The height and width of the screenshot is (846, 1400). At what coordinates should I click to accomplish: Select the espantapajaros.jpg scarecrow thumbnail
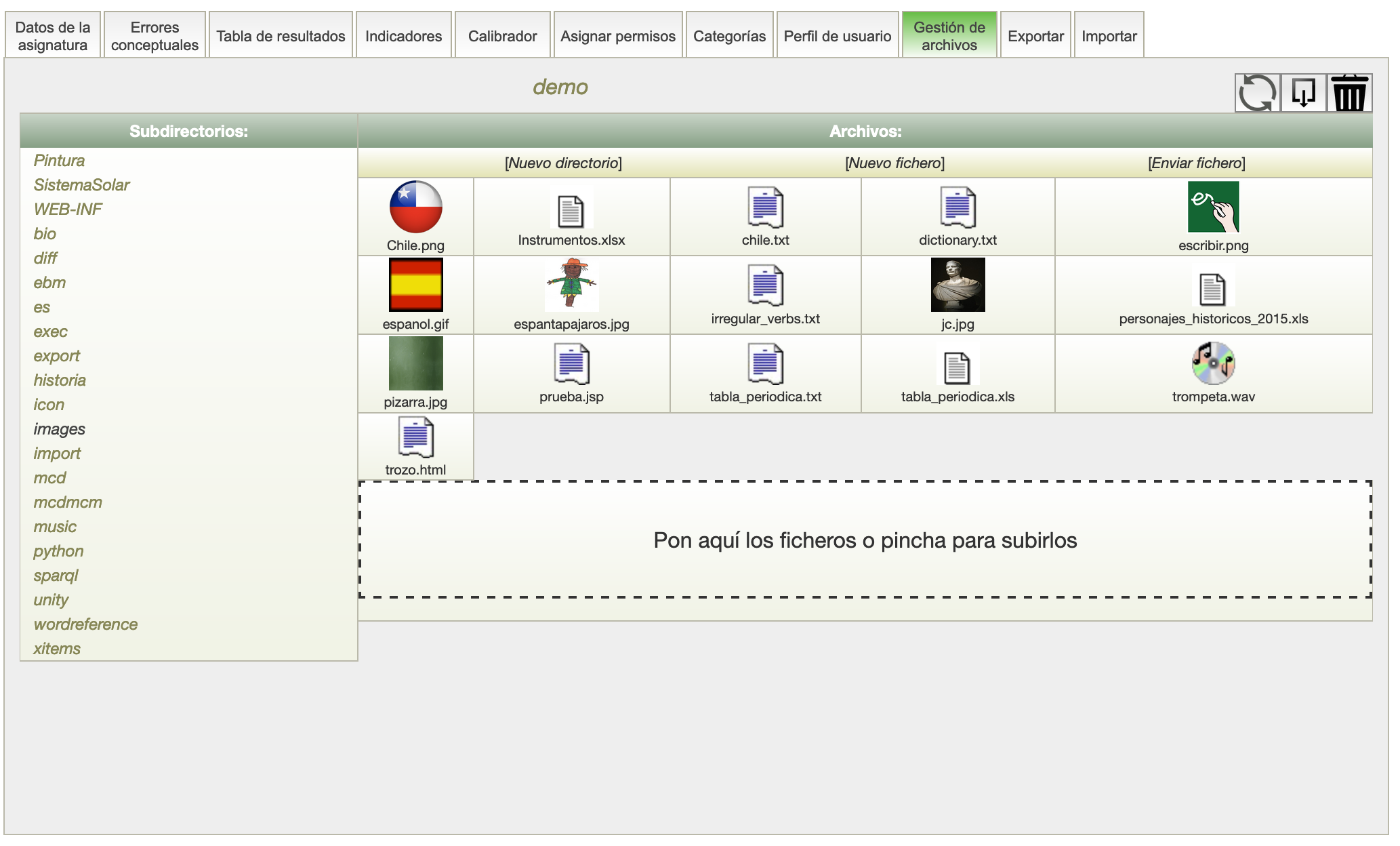pos(571,284)
